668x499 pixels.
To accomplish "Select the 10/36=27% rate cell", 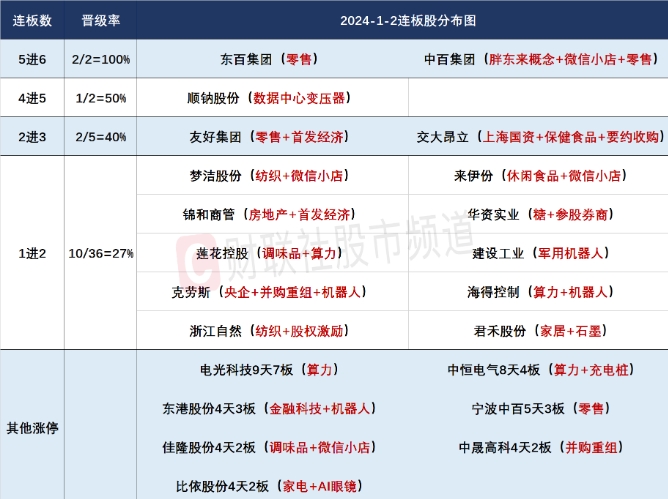I will (x=101, y=254).
